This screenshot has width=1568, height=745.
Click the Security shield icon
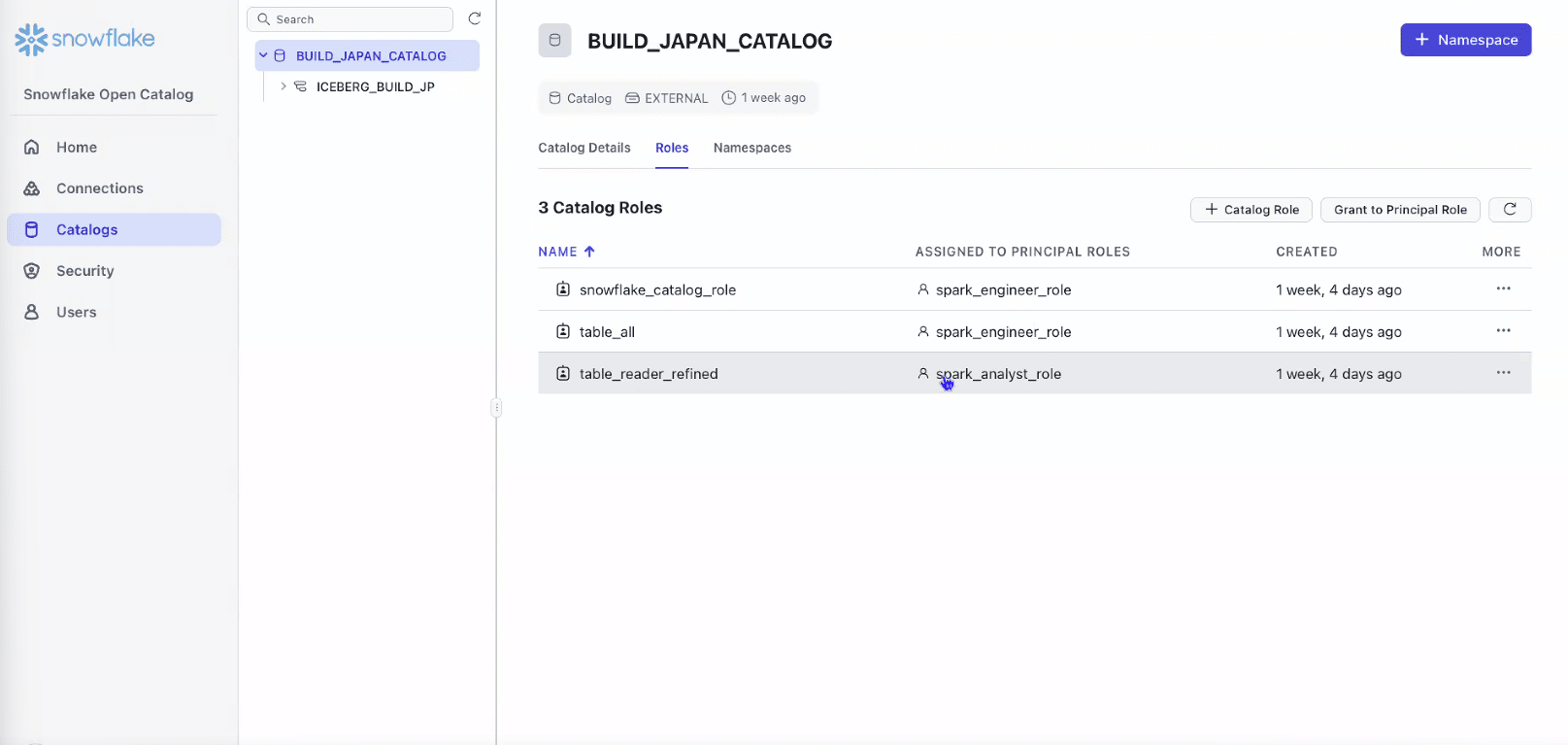point(32,271)
